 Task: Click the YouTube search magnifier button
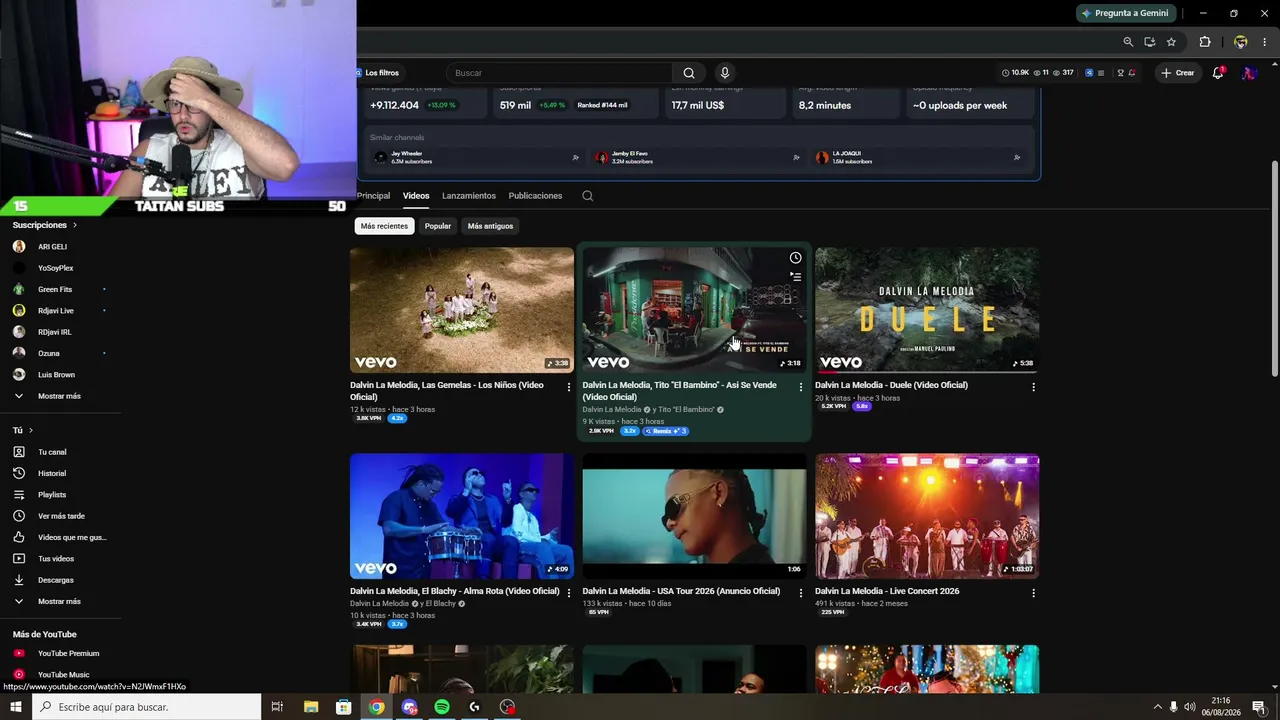689,73
